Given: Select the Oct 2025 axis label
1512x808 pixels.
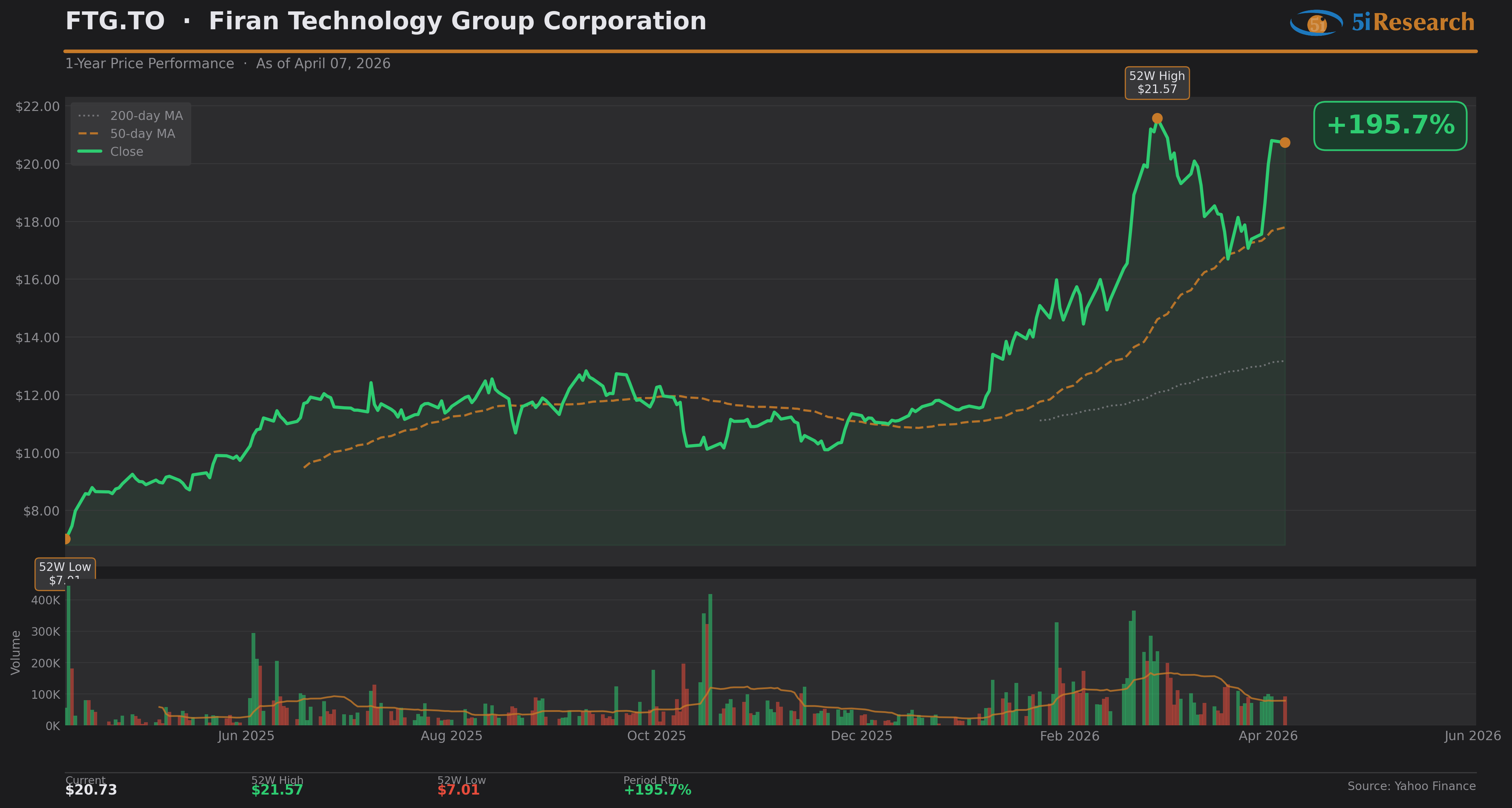Looking at the screenshot, I should point(656,736).
